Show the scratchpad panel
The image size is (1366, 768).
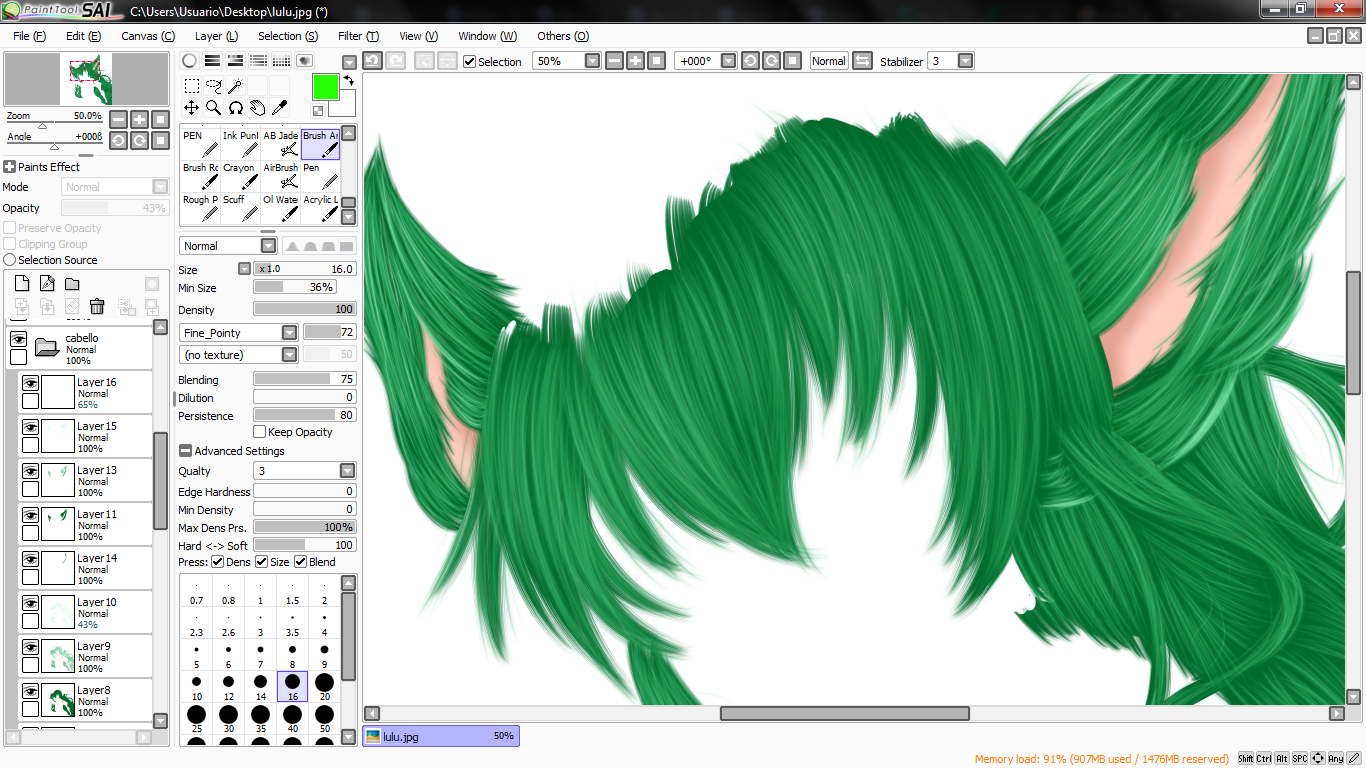point(305,61)
